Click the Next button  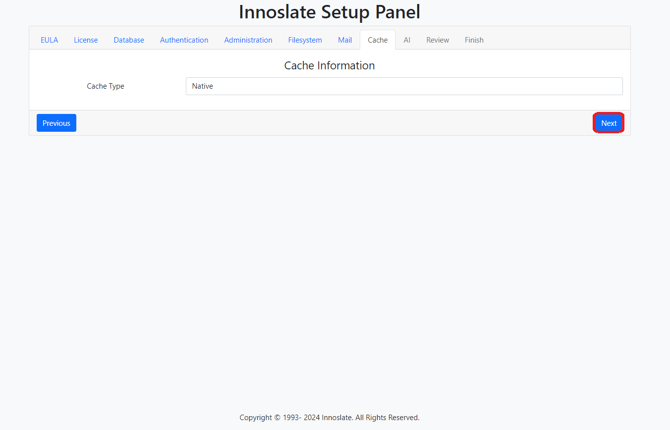(x=608, y=123)
